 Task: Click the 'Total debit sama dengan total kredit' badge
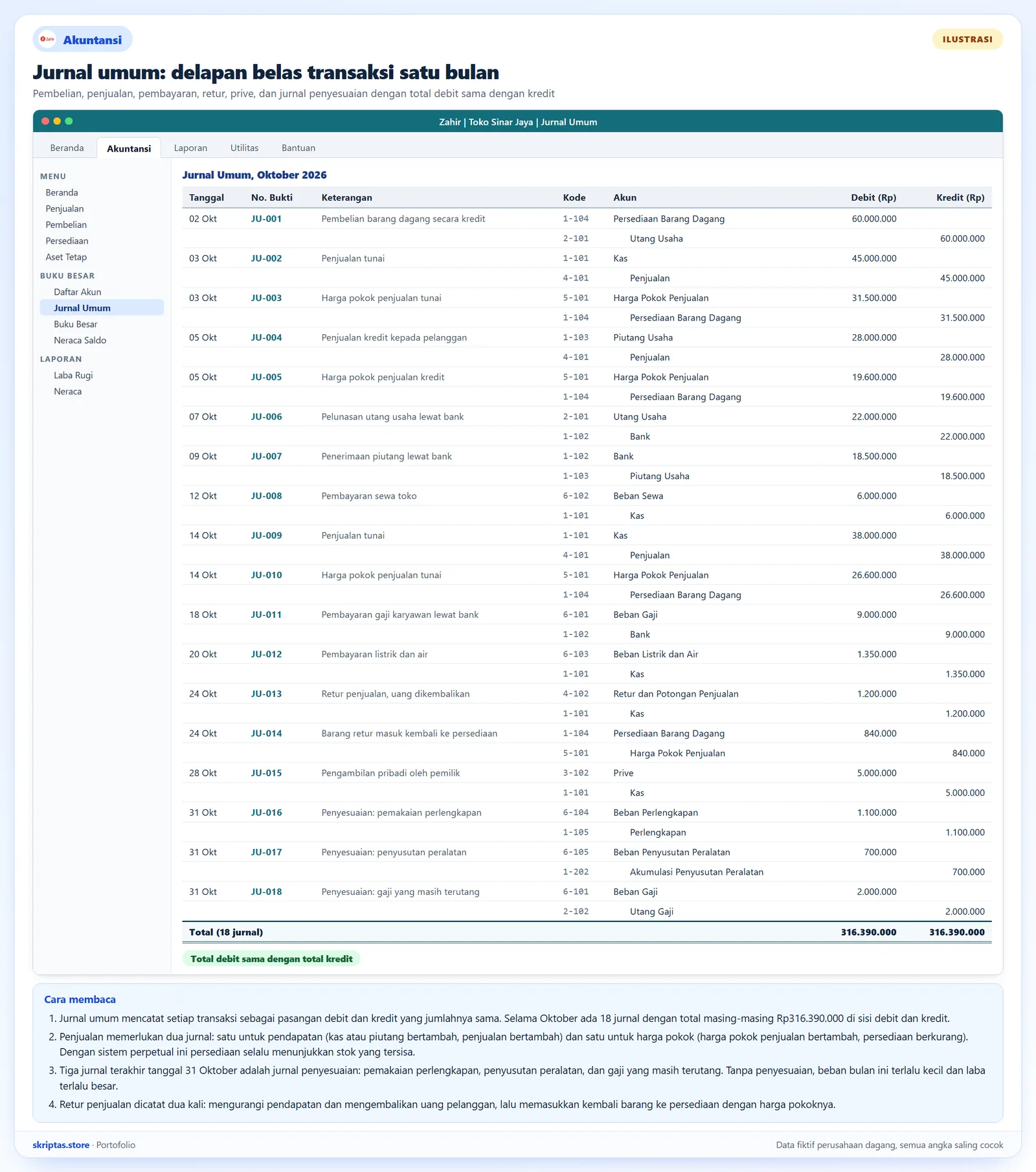pyautogui.click(x=271, y=959)
